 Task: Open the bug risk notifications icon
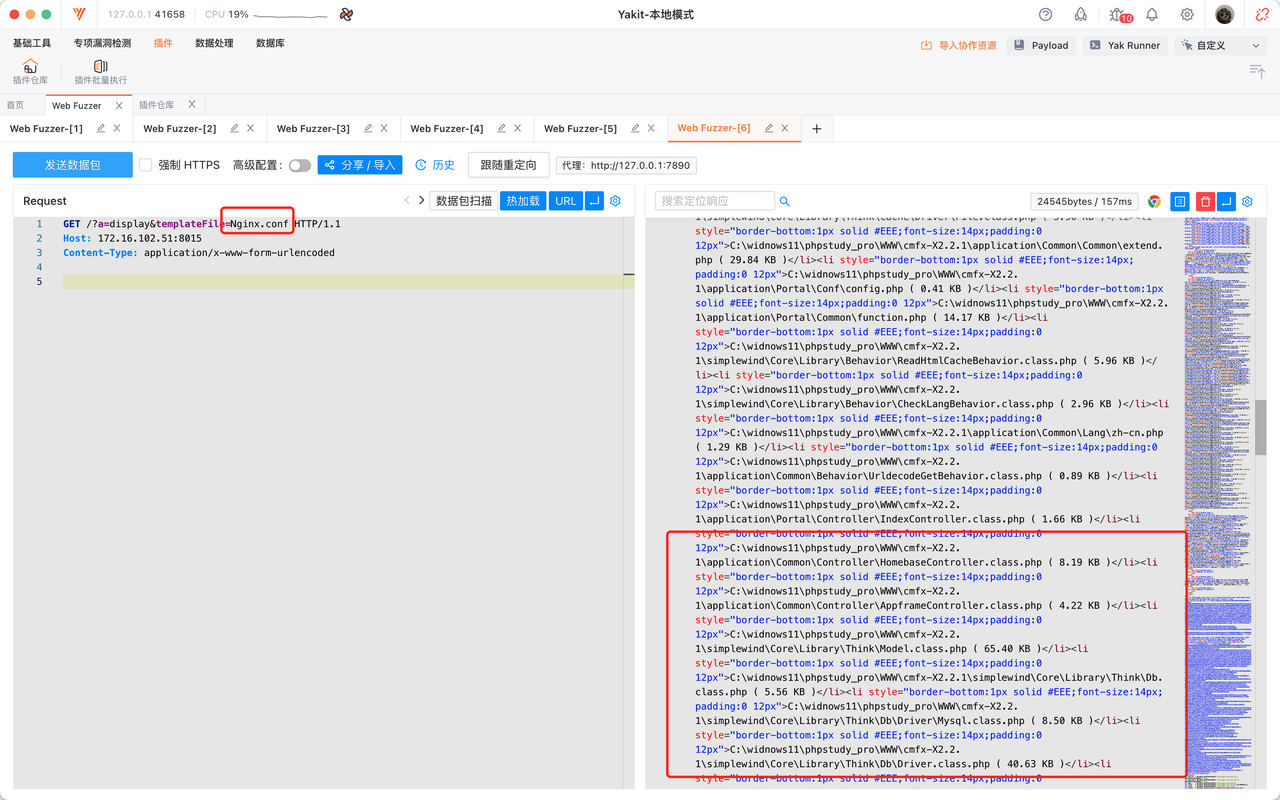(x=1118, y=15)
